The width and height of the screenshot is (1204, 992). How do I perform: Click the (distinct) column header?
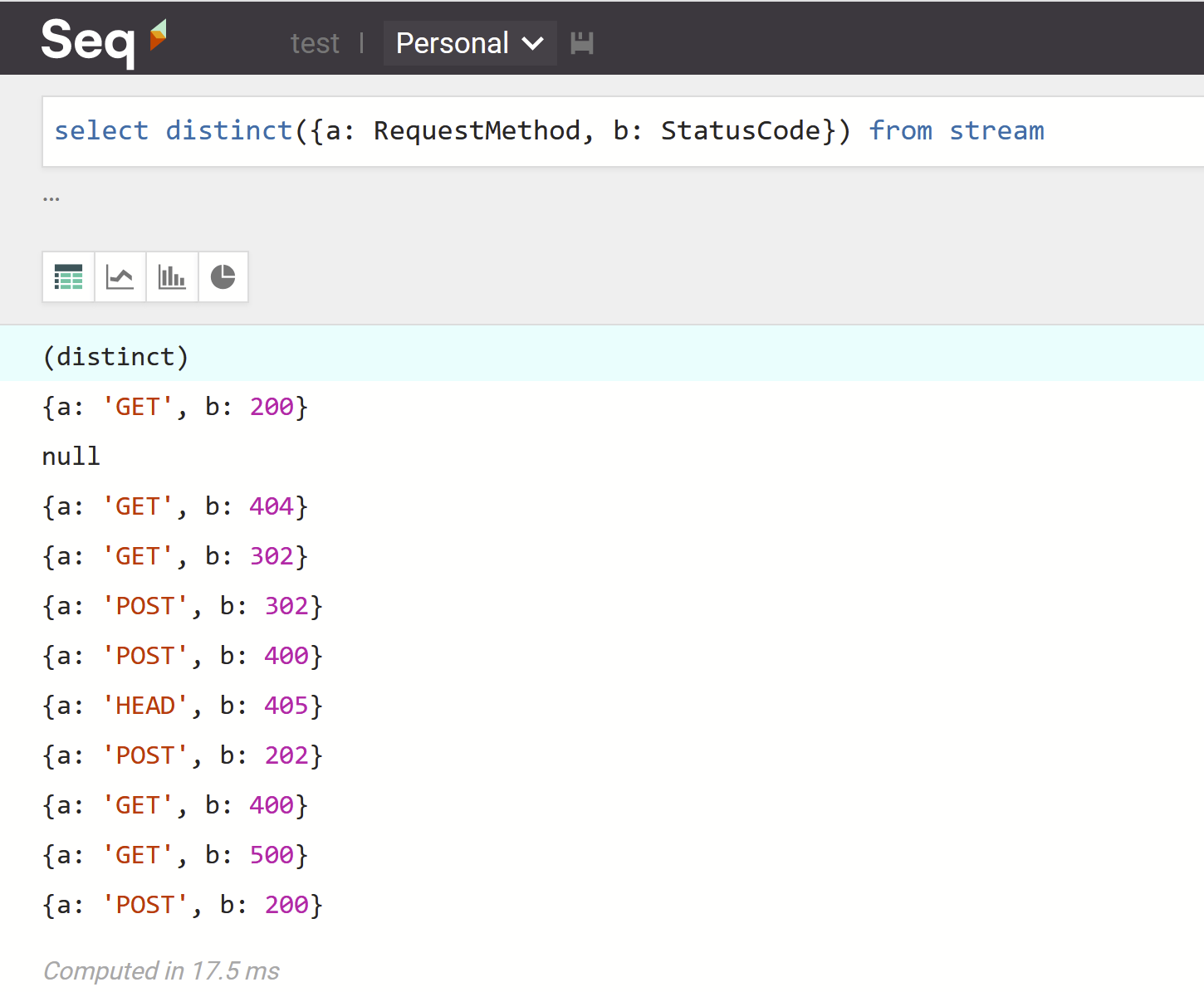[115, 356]
